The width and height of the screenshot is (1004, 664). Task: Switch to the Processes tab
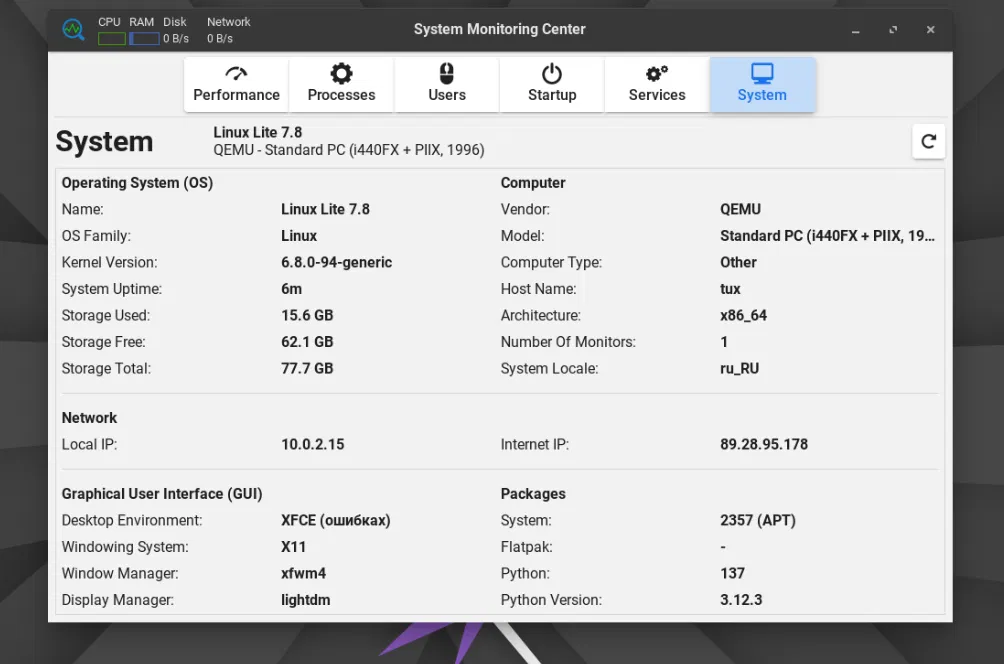341,85
